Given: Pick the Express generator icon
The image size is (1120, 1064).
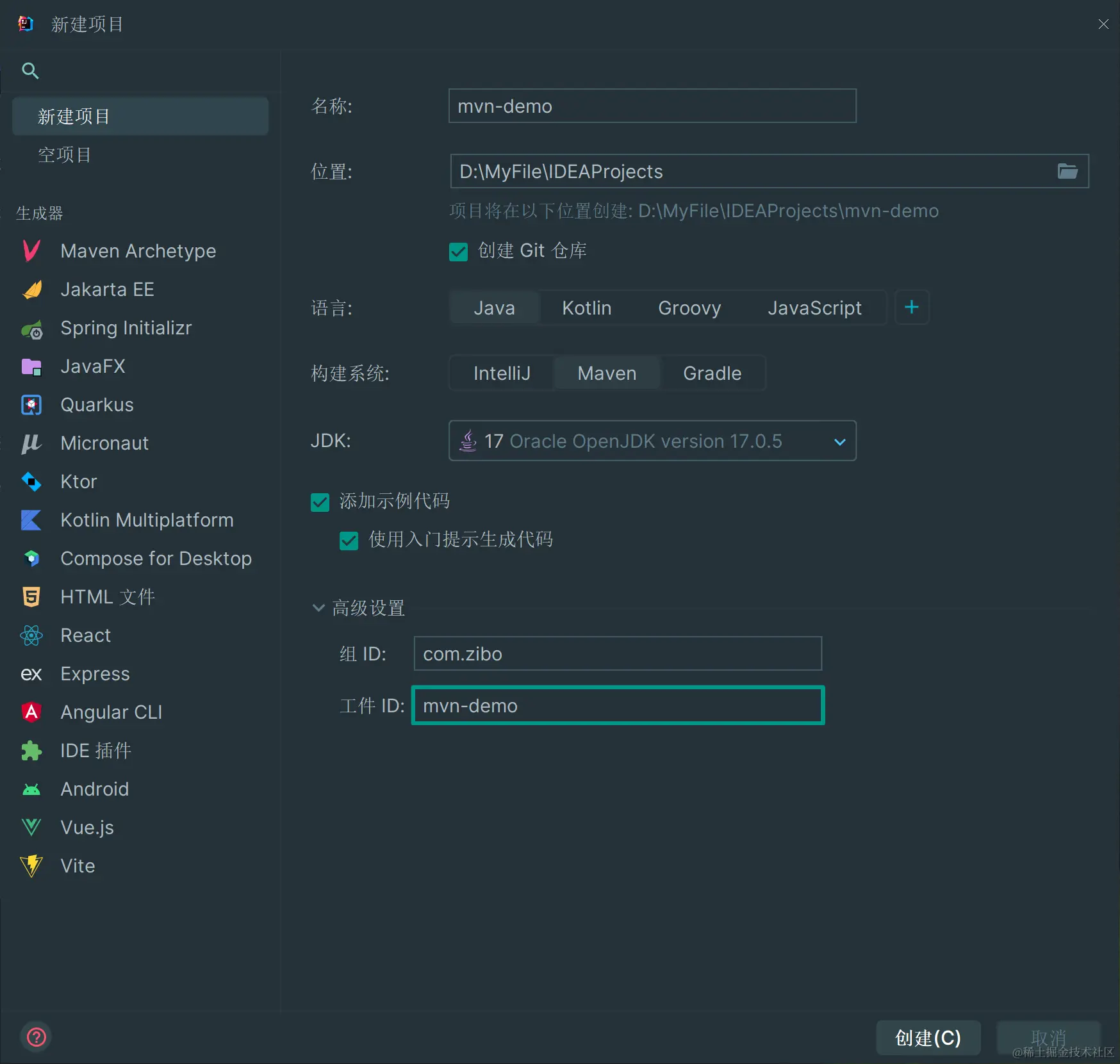Looking at the screenshot, I should pyautogui.click(x=31, y=674).
